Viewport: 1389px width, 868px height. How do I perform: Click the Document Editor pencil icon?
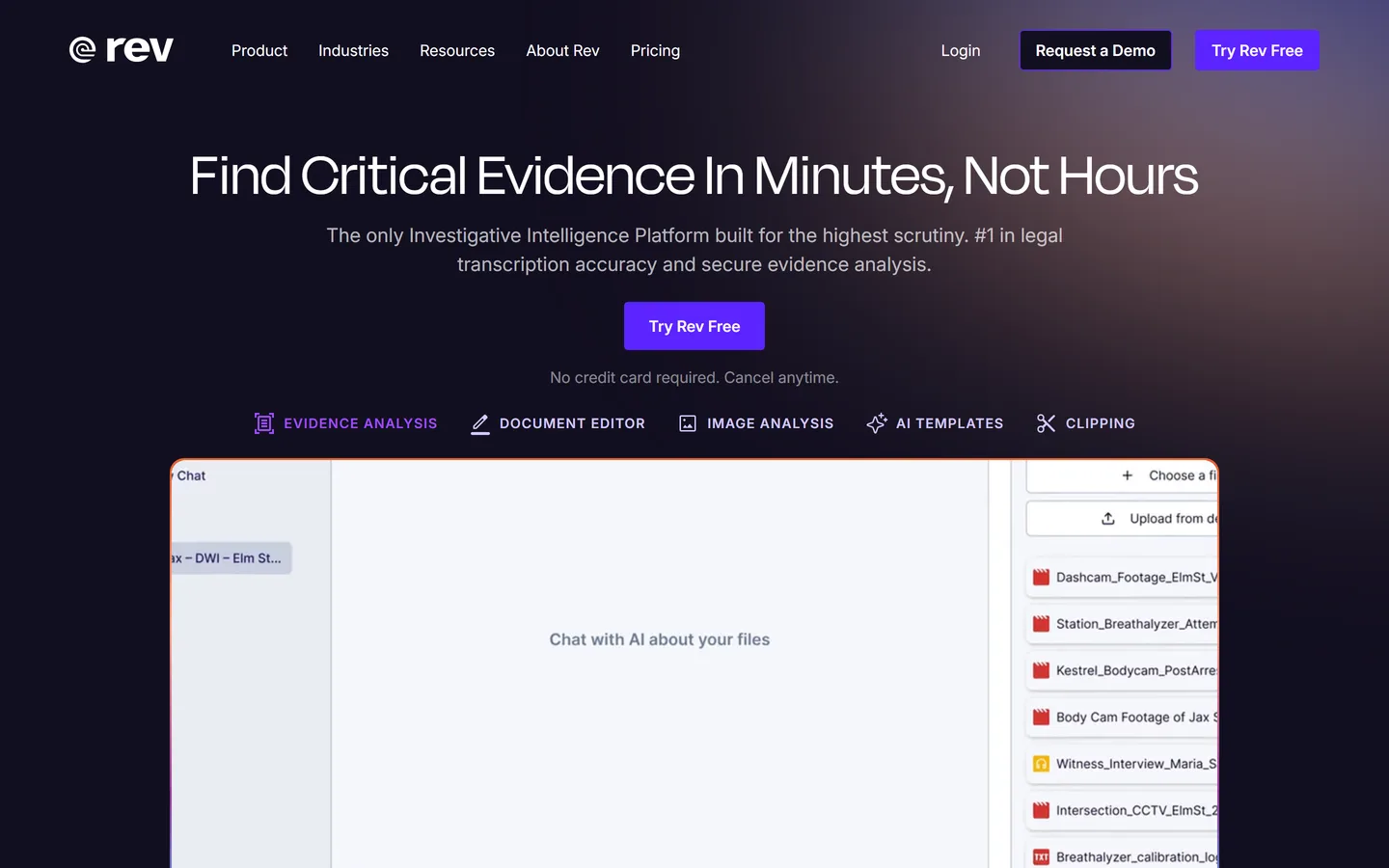[479, 423]
